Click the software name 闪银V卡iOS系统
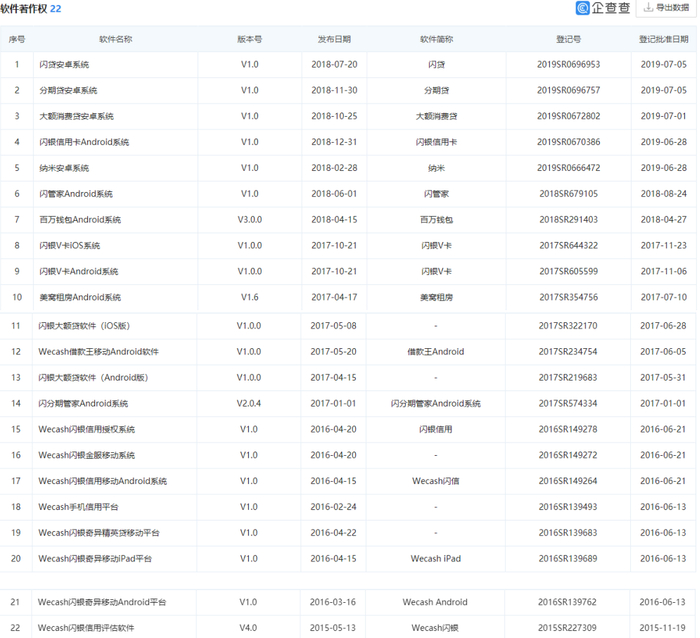700x638 pixels. point(70,246)
